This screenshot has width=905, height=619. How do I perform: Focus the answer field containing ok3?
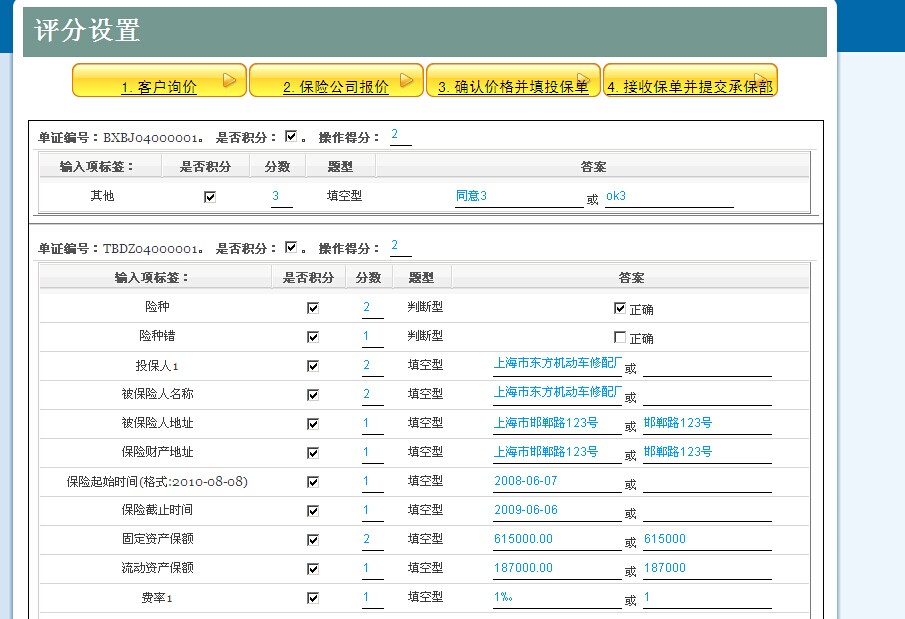click(x=668, y=196)
